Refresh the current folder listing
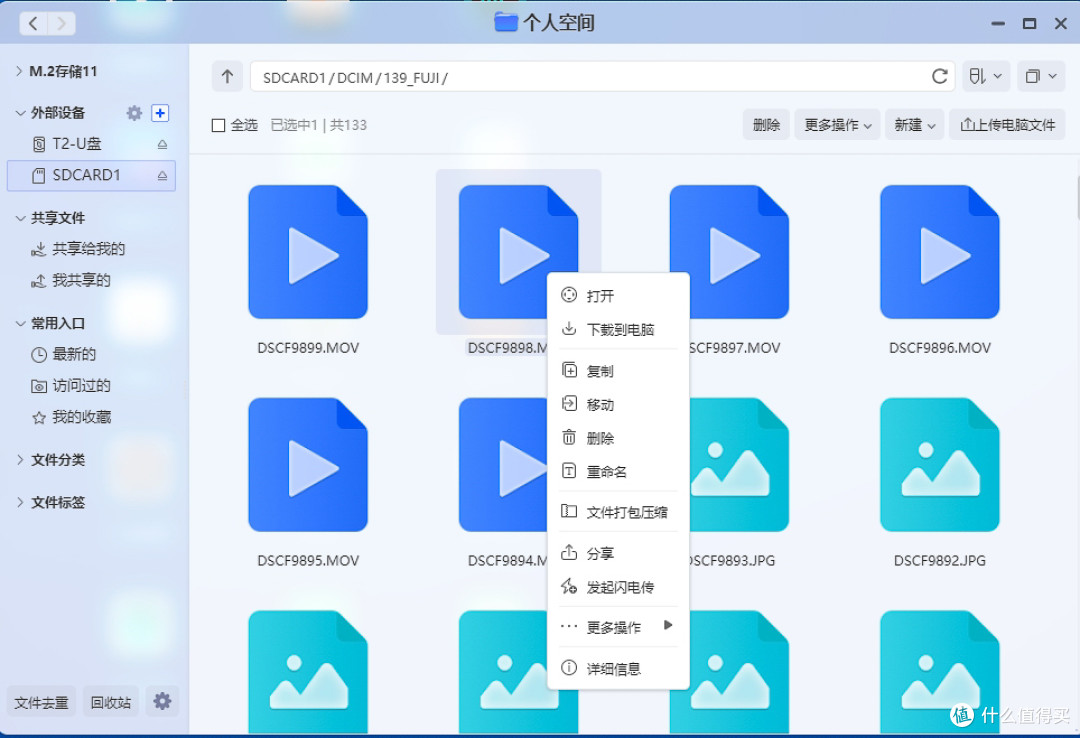This screenshot has width=1080, height=738. [x=939, y=76]
